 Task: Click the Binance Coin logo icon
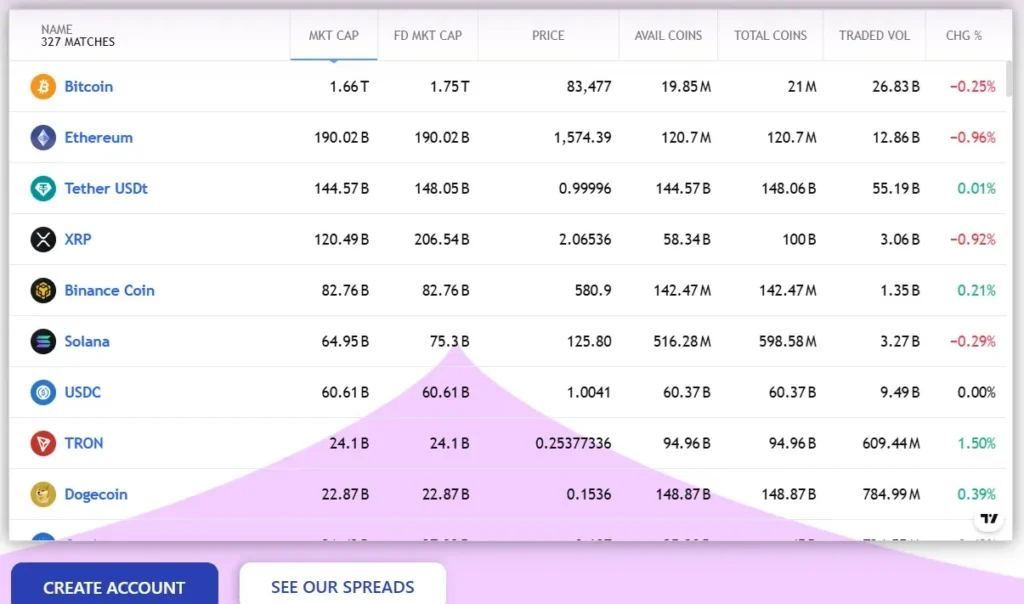[43, 291]
